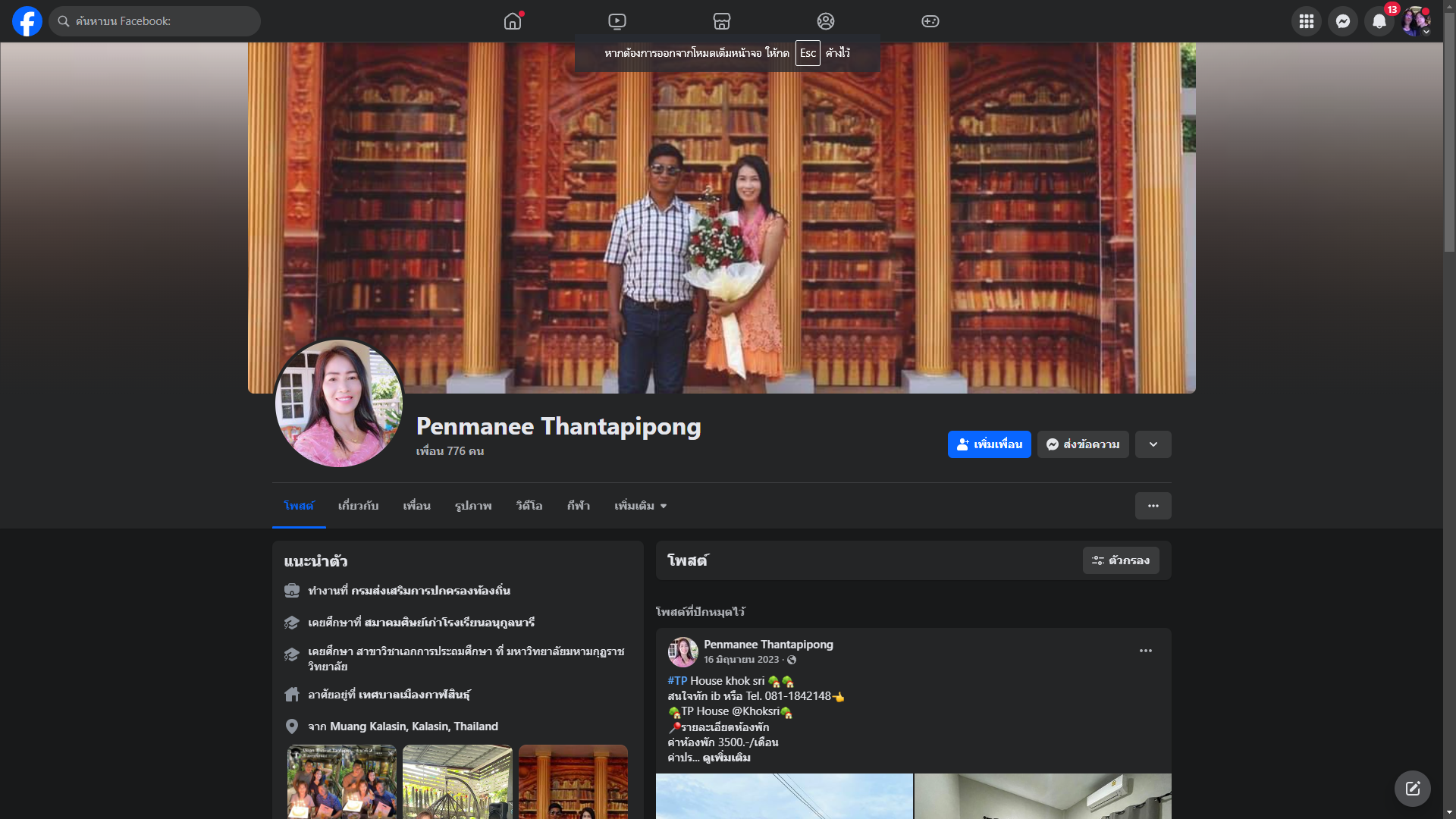Switch to the เกี่ยวกับ tab
This screenshot has height=819, width=1456.
tap(358, 506)
